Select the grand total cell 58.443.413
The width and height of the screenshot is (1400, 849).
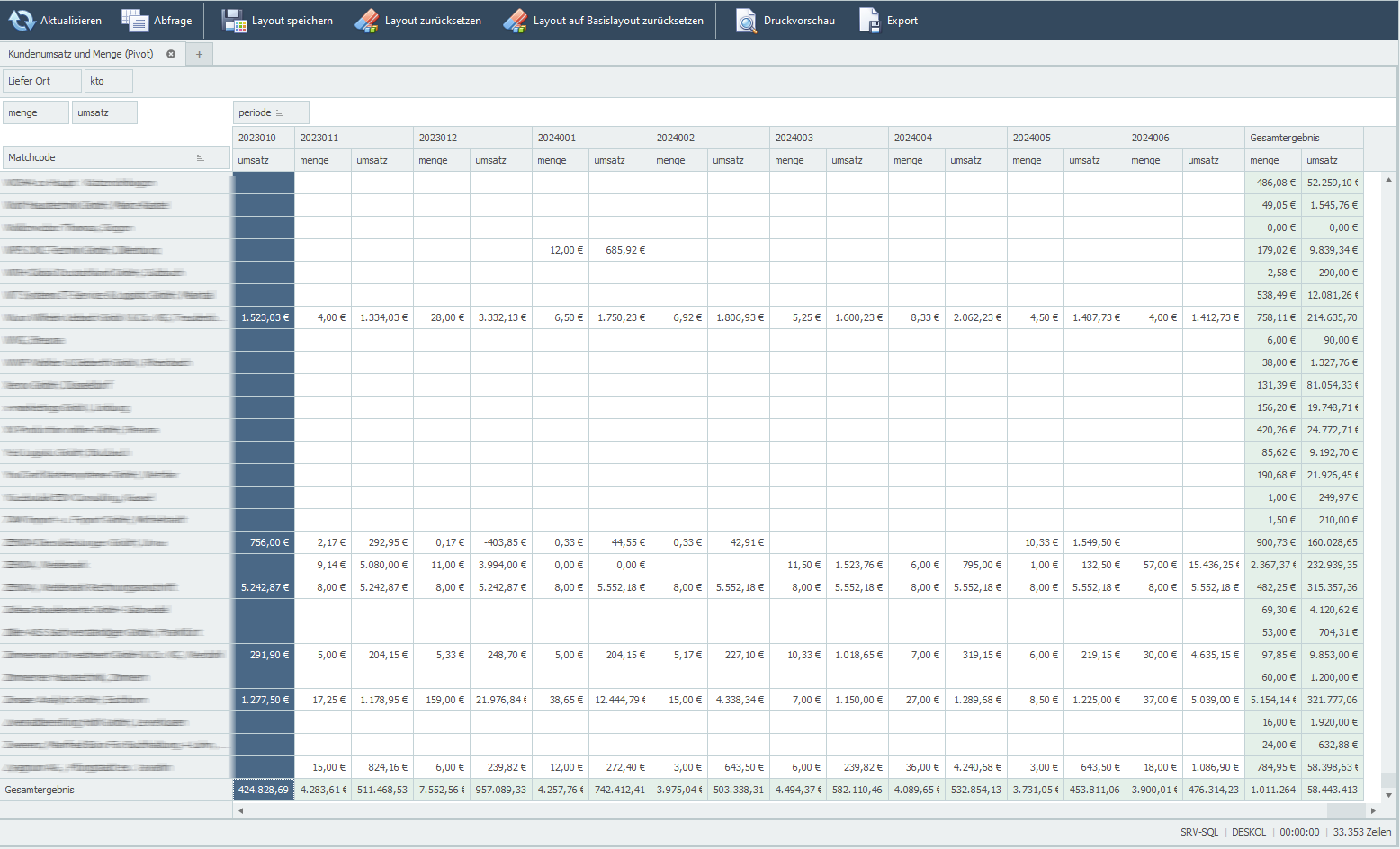pos(1333,790)
